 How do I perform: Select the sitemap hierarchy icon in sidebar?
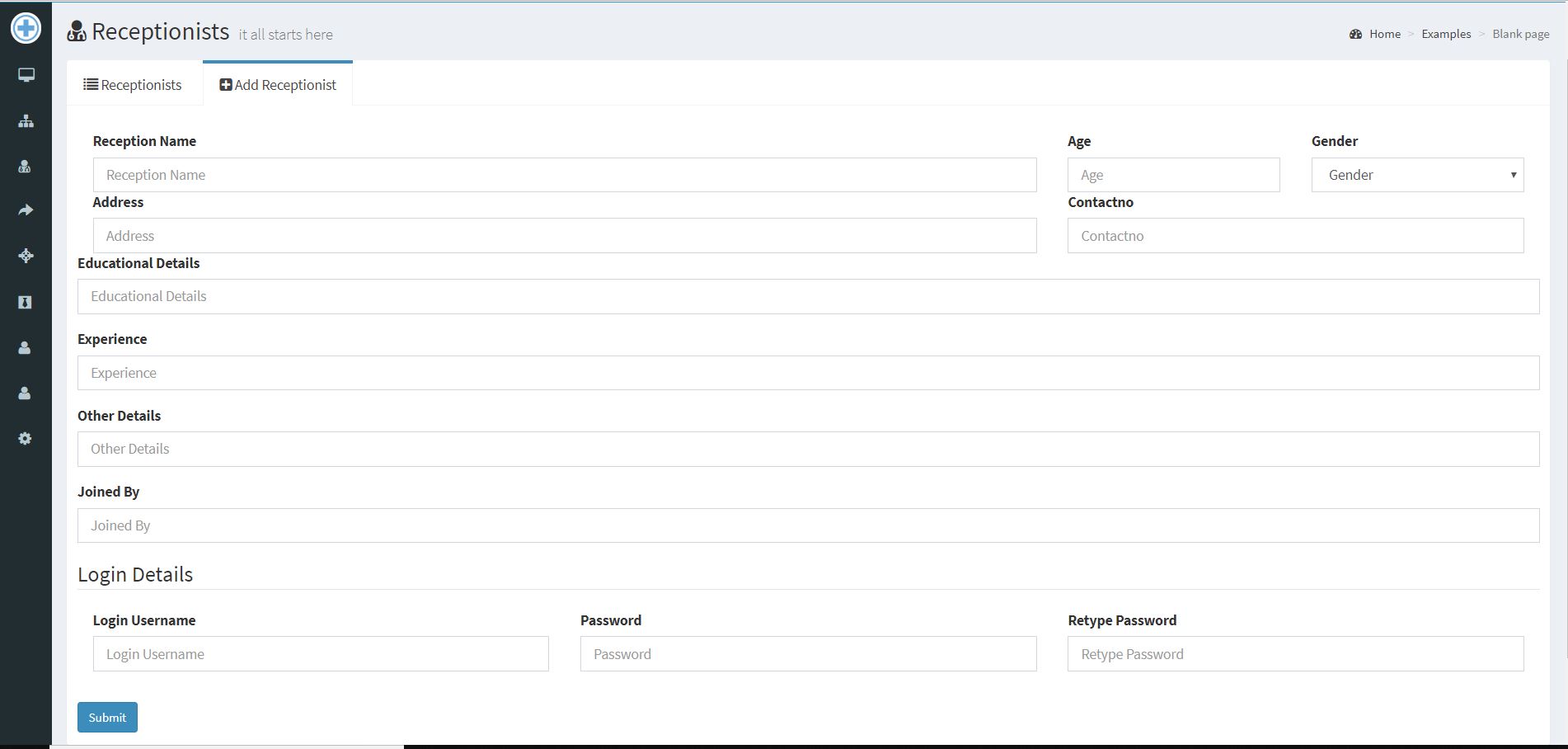point(26,121)
